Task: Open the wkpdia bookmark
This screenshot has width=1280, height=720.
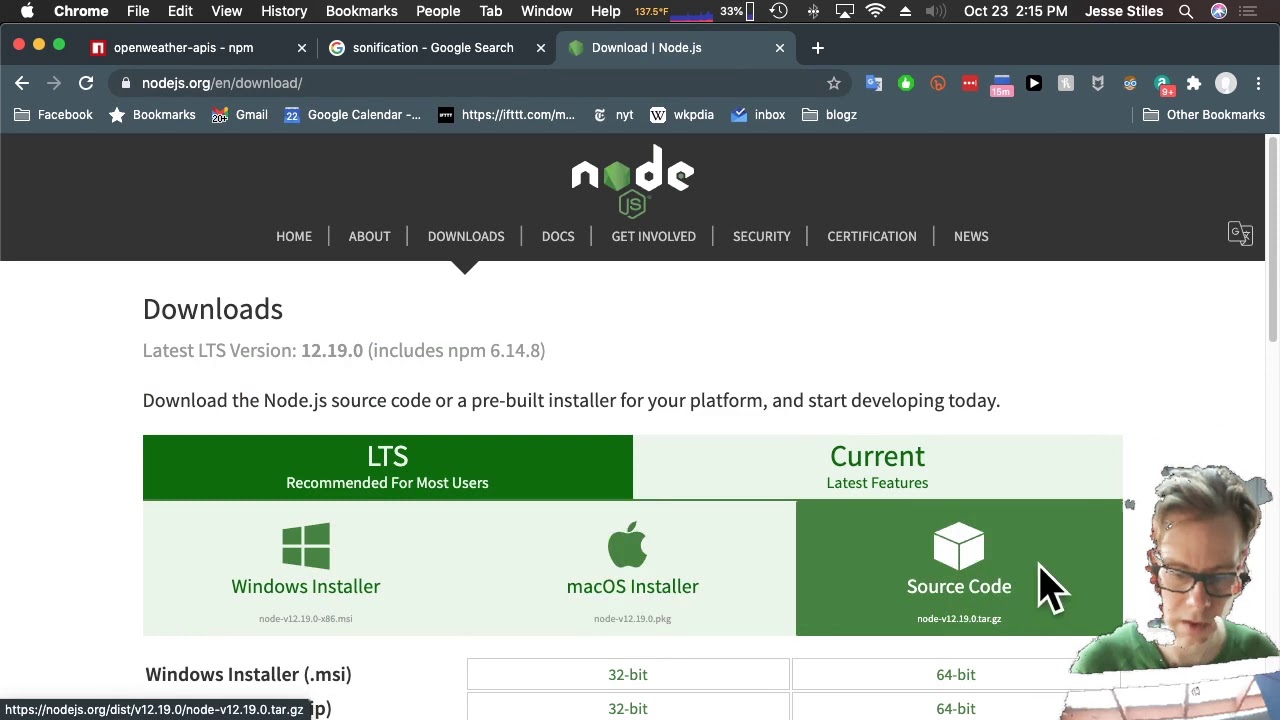Action: pyautogui.click(x=682, y=114)
